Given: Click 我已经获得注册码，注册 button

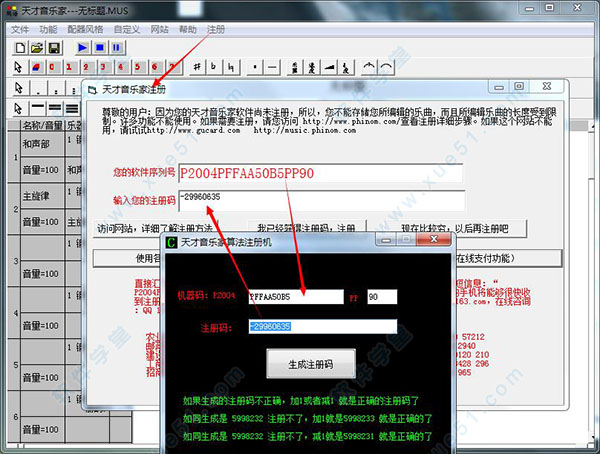Looking at the screenshot, I should 307,229.
